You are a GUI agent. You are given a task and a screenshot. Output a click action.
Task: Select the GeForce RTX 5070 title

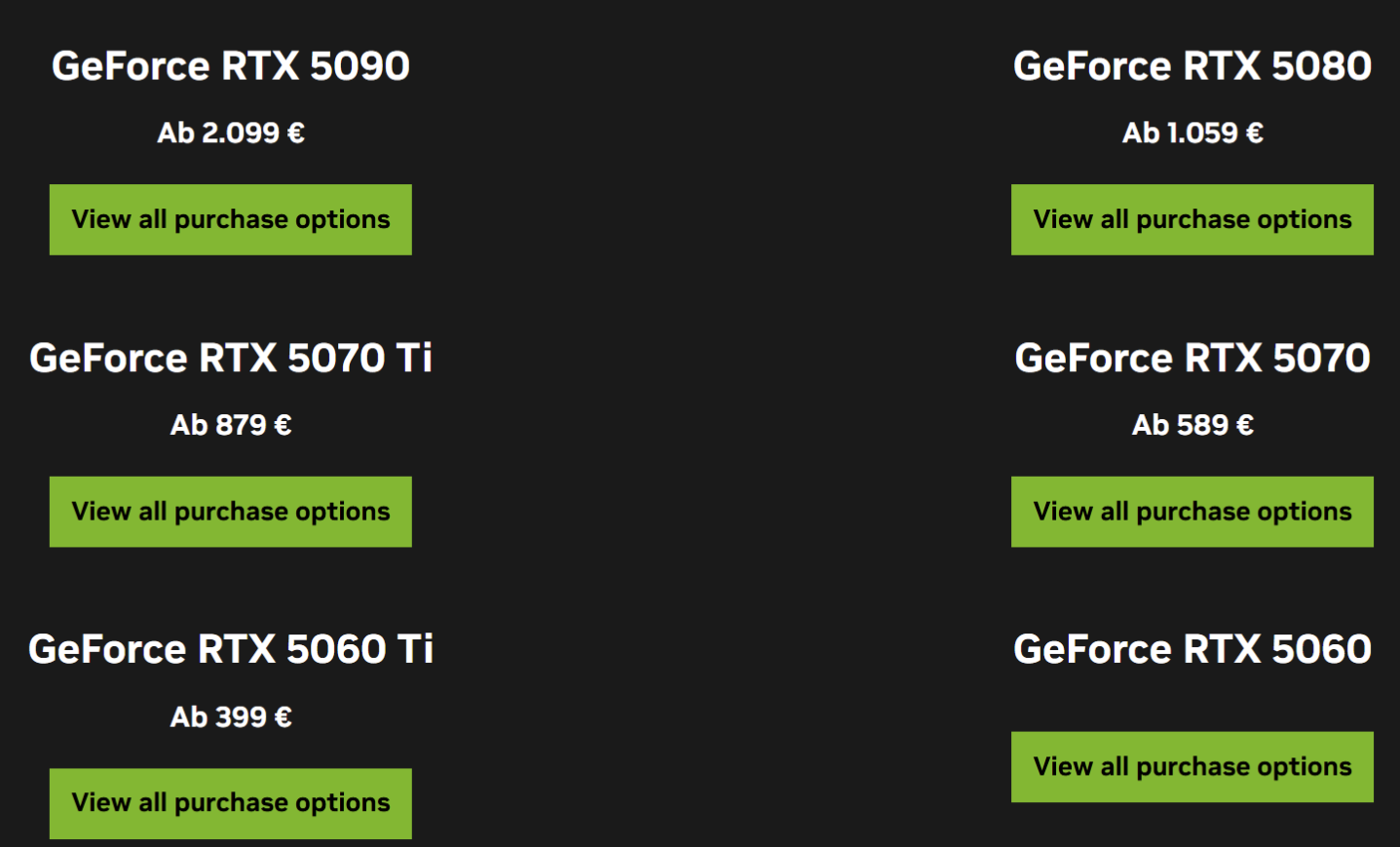(1192, 358)
